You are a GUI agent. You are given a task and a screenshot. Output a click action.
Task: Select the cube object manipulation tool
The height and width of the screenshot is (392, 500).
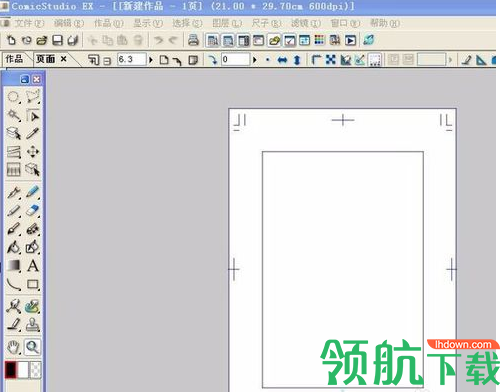33,170
